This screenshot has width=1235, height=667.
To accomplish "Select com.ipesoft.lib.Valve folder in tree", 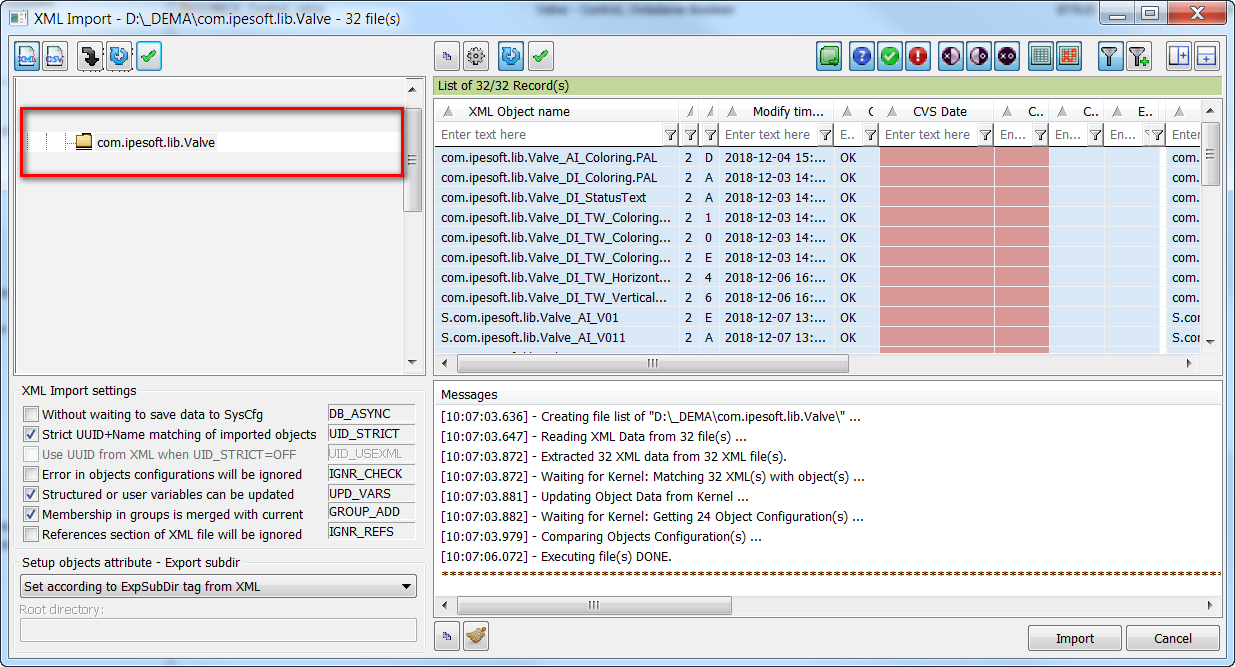I will pyautogui.click(x=155, y=142).
